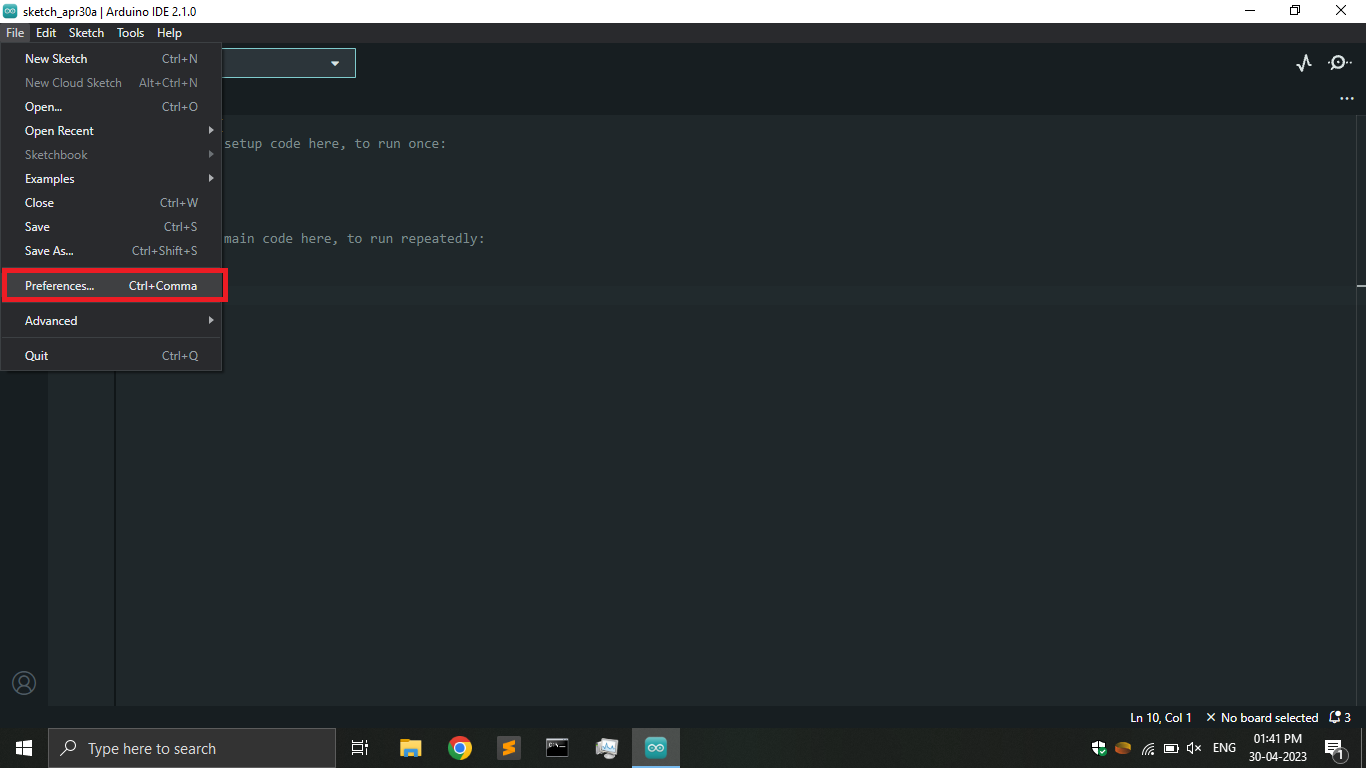The height and width of the screenshot is (768, 1366).
Task: Launch Google Chrome from the taskbar
Action: [x=459, y=747]
